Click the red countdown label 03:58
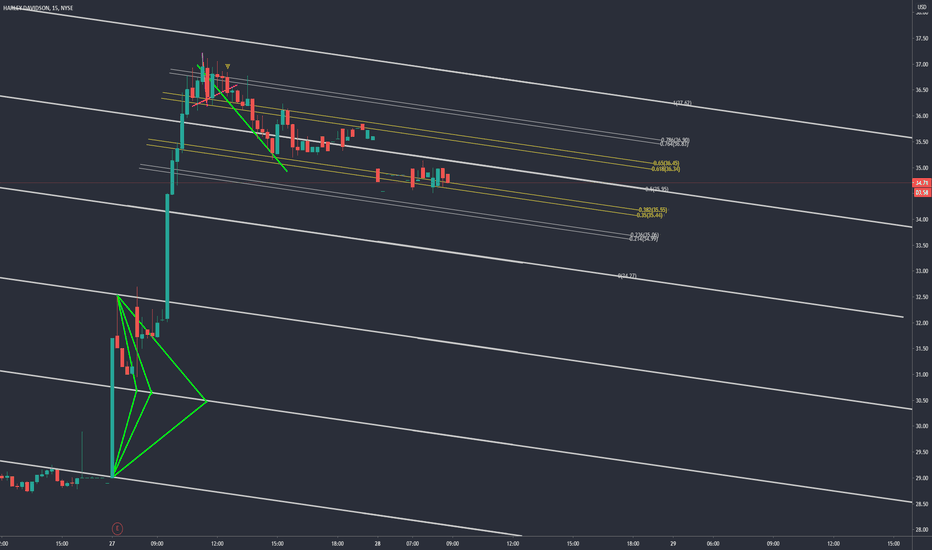This screenshot has width=932, height=550. 922,192
